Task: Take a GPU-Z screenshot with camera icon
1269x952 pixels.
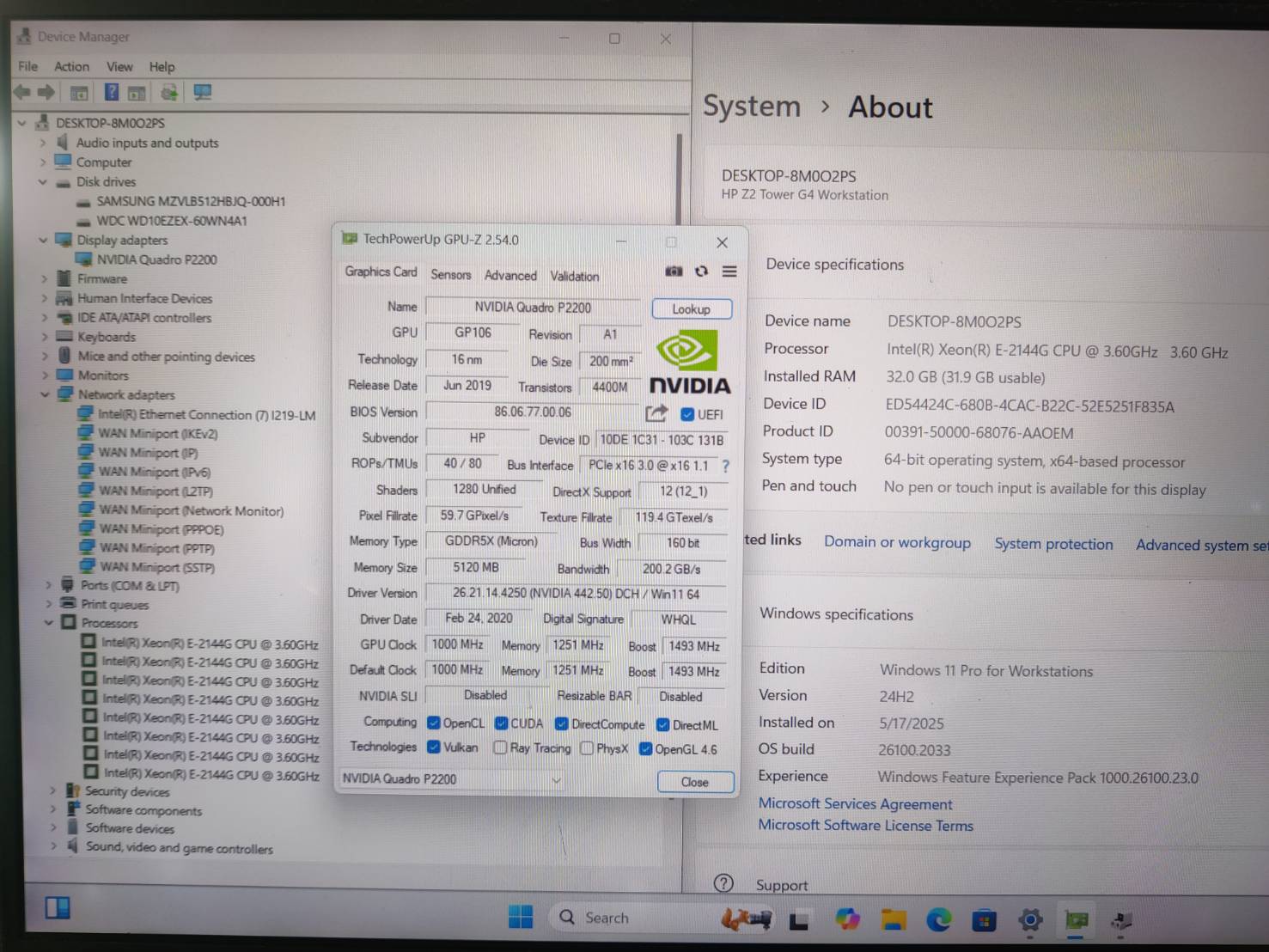Action: (674, 272)
